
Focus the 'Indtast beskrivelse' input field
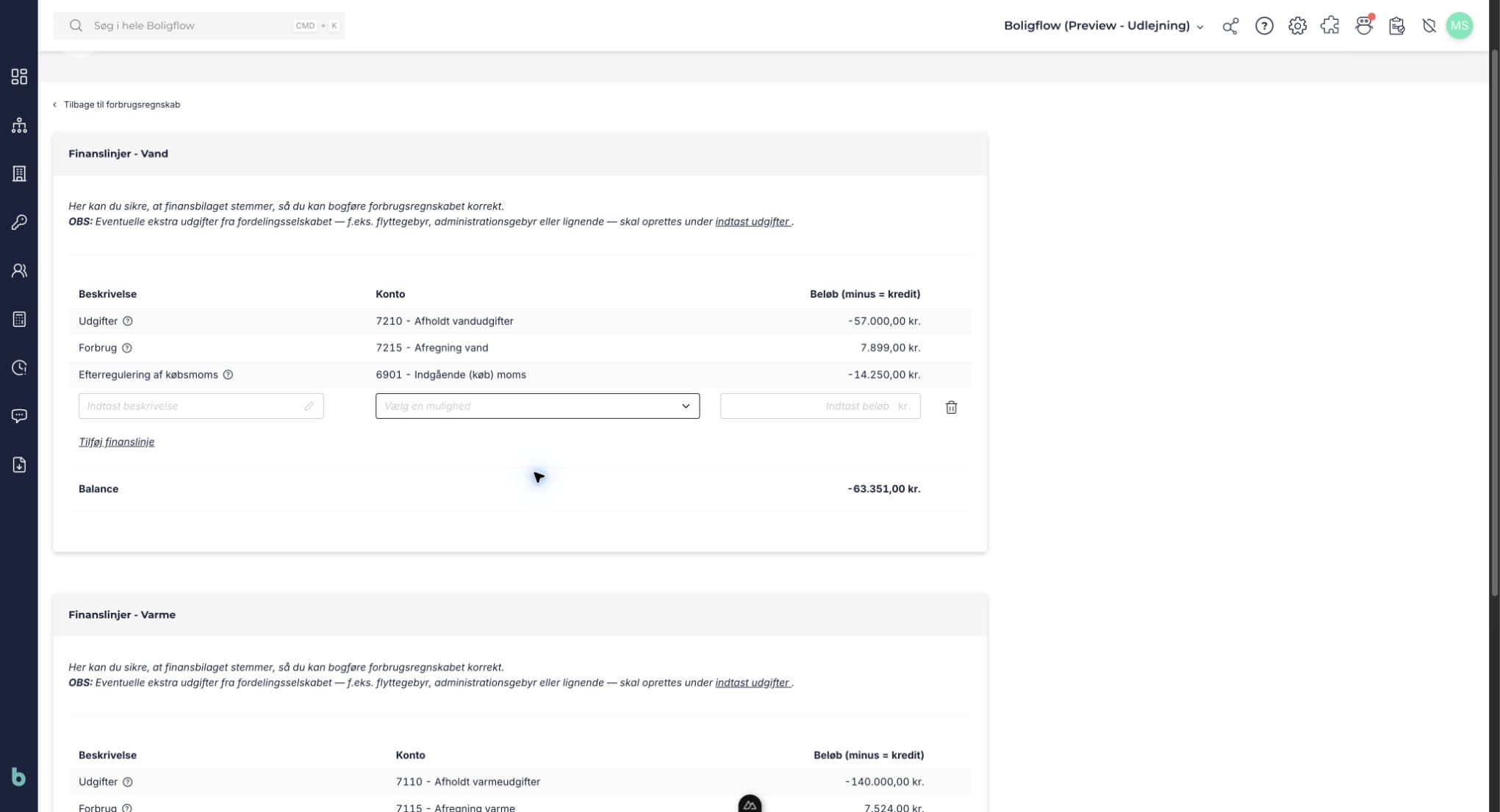[201, 406]
